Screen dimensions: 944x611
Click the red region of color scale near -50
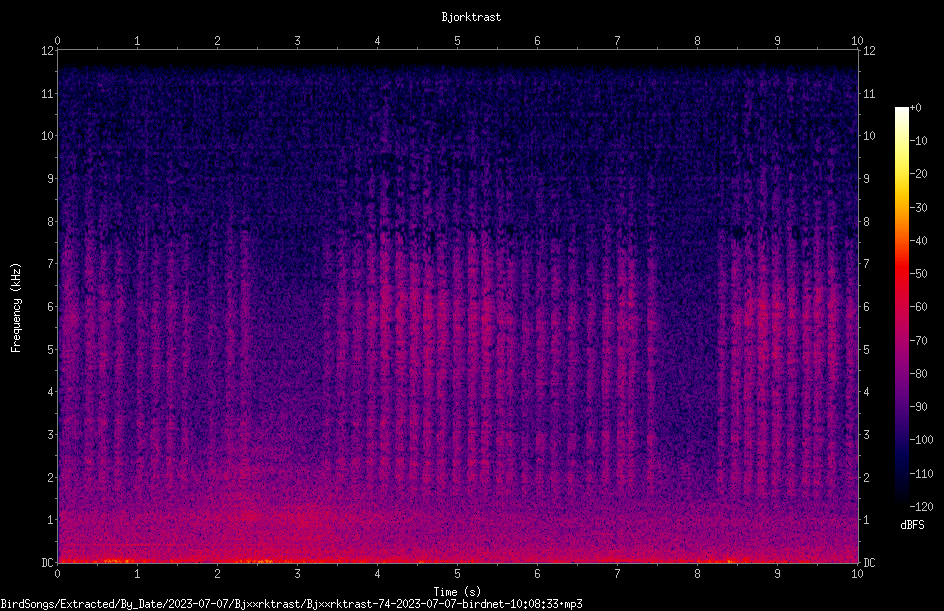click(901, 274)
